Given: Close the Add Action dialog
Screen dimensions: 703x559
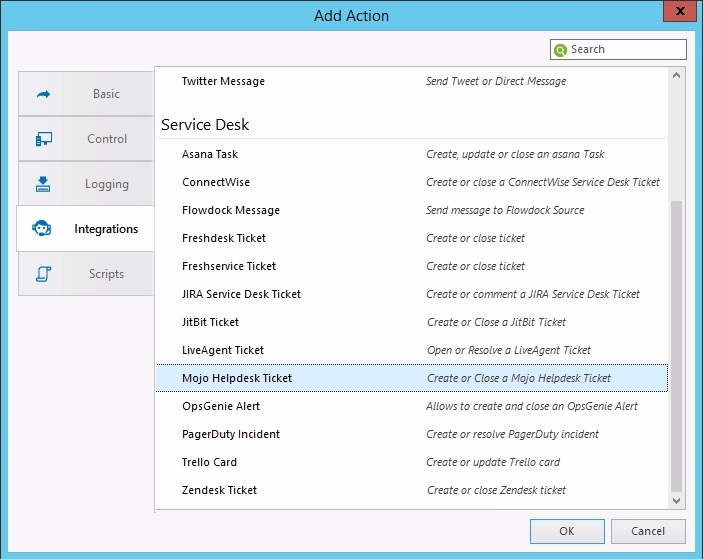Looking at the screenshot, I should coord(680,11).
